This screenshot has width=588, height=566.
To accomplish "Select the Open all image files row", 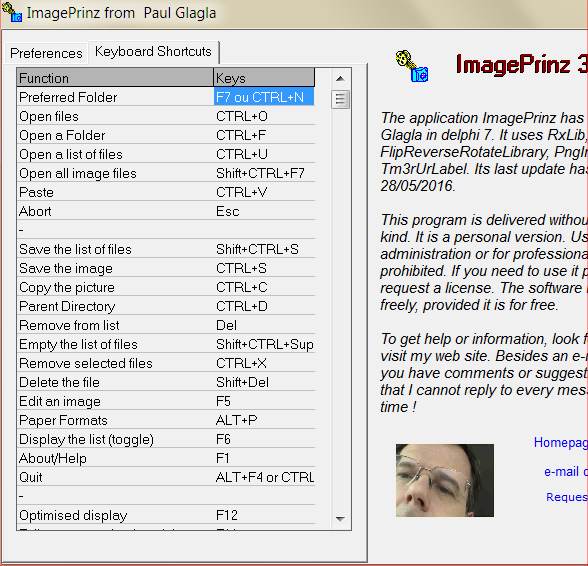I will click(x=165, y=173).
